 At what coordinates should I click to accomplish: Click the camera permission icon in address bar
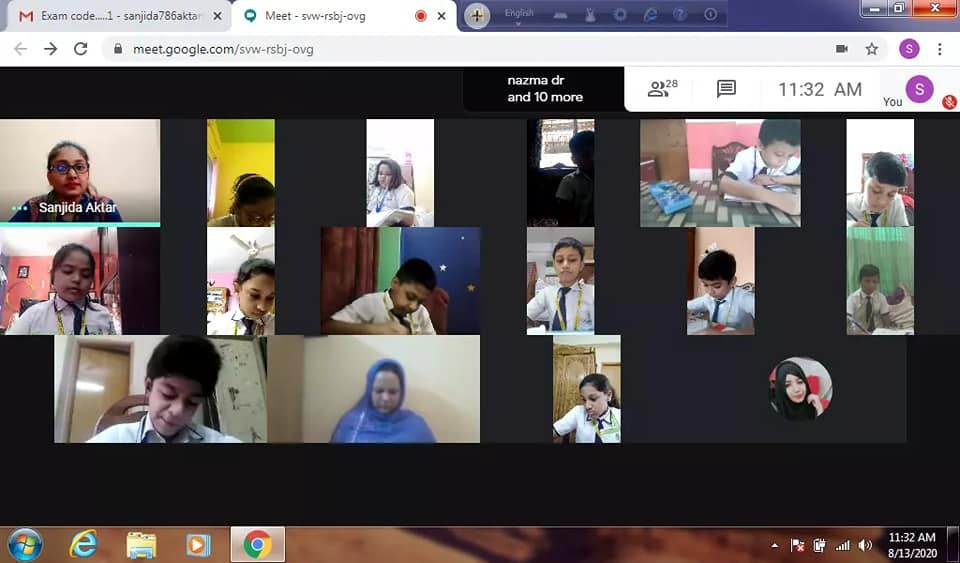(841, 49)
